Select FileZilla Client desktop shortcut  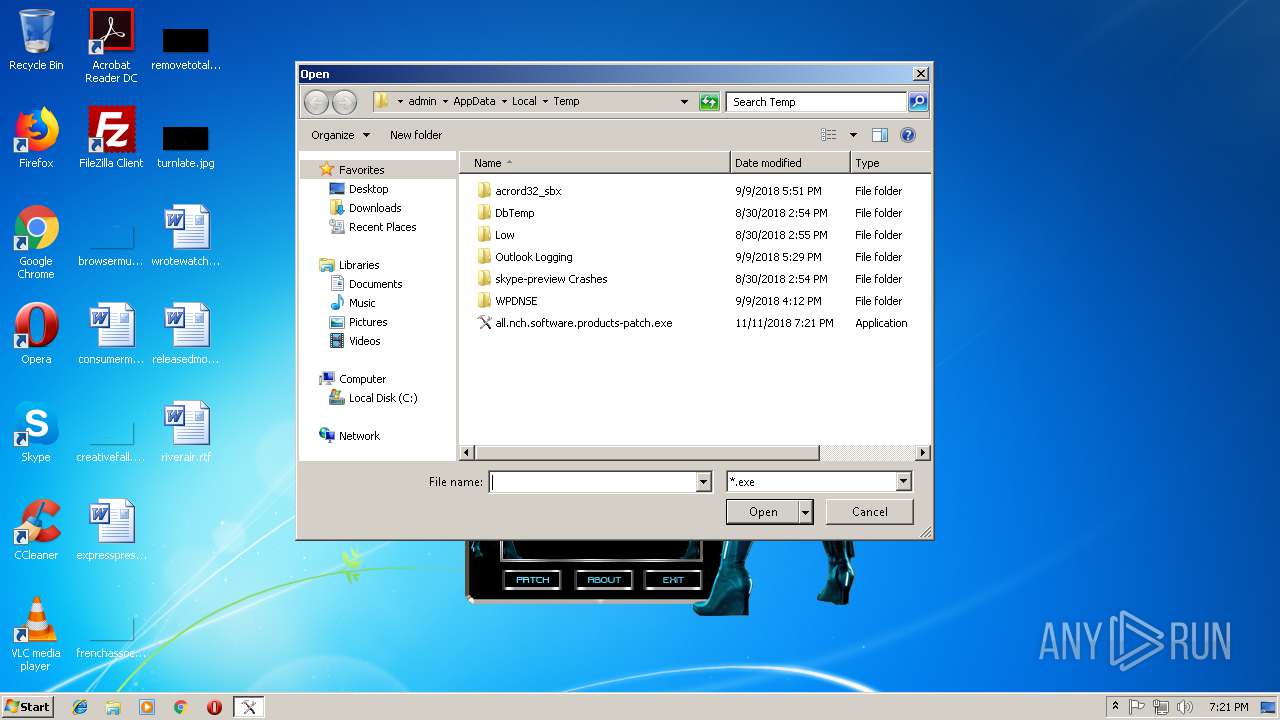(111, 138)
